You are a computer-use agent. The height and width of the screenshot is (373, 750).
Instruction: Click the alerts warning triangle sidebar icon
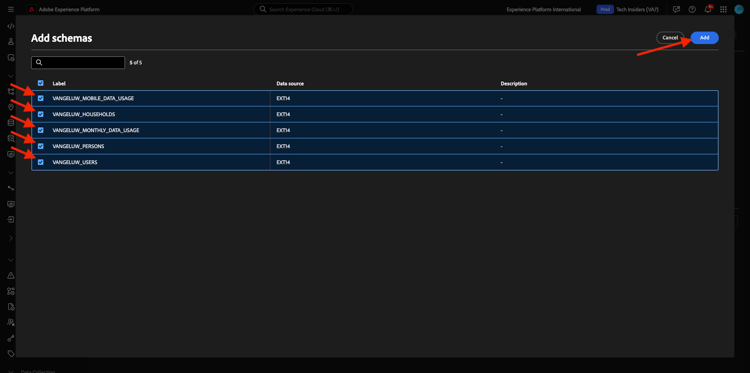tap(11, 275)
